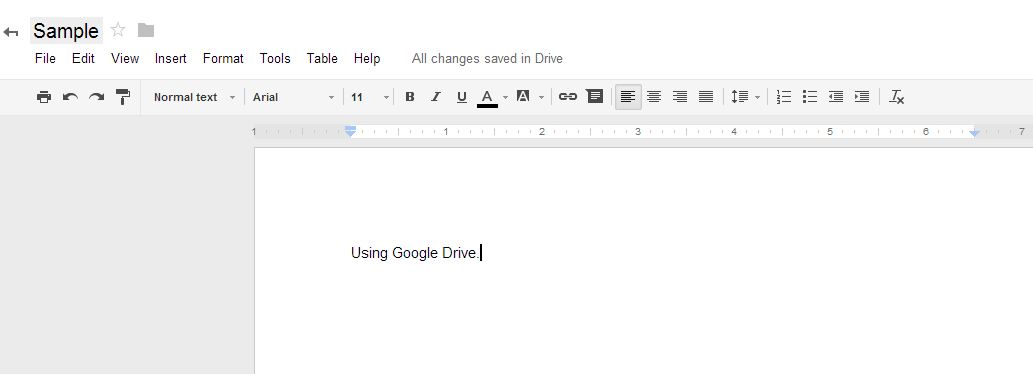This screenshot has height=374, width=1033.
Task: Insert a comment with toolbar icon
Action: coord(595,97)
